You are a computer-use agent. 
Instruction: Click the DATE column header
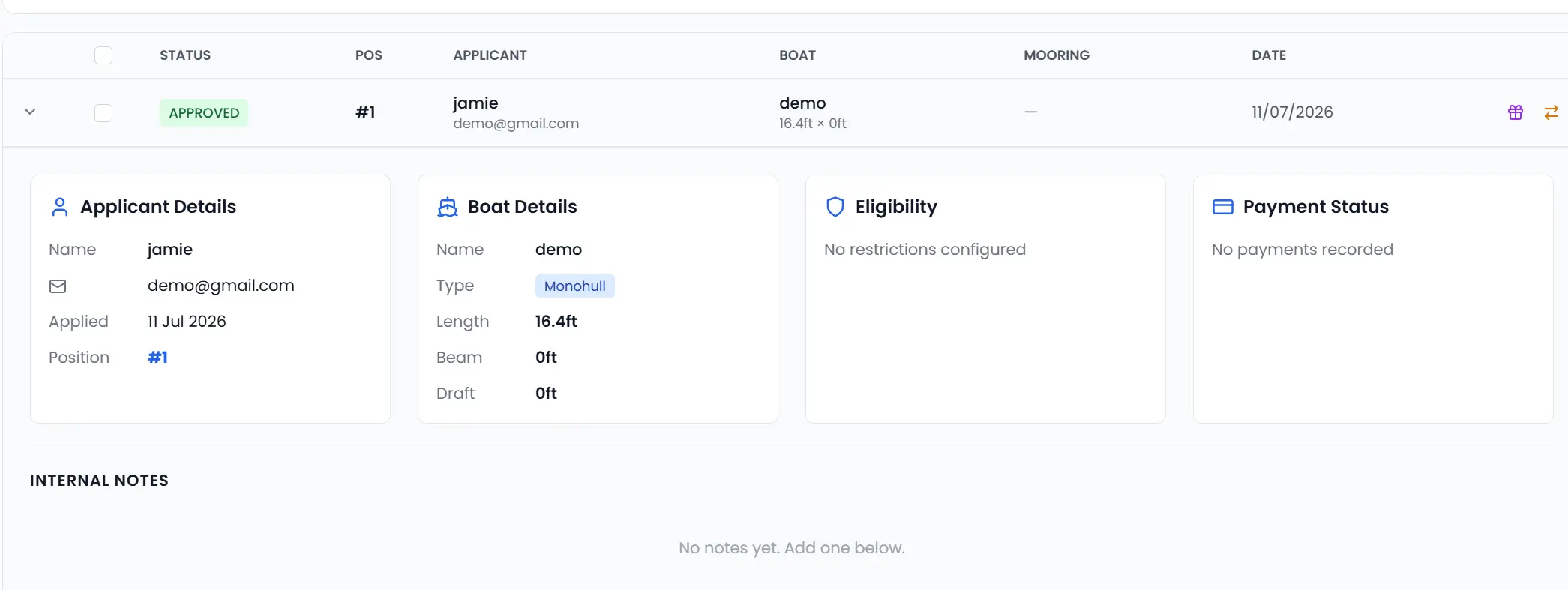pos(1269,55)
